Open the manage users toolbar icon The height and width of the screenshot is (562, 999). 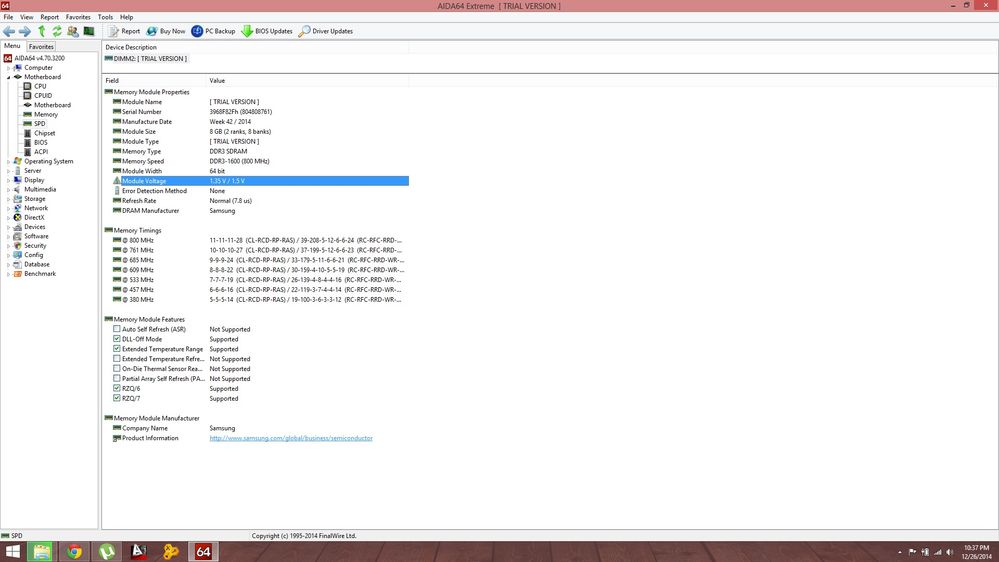(73, 31)
